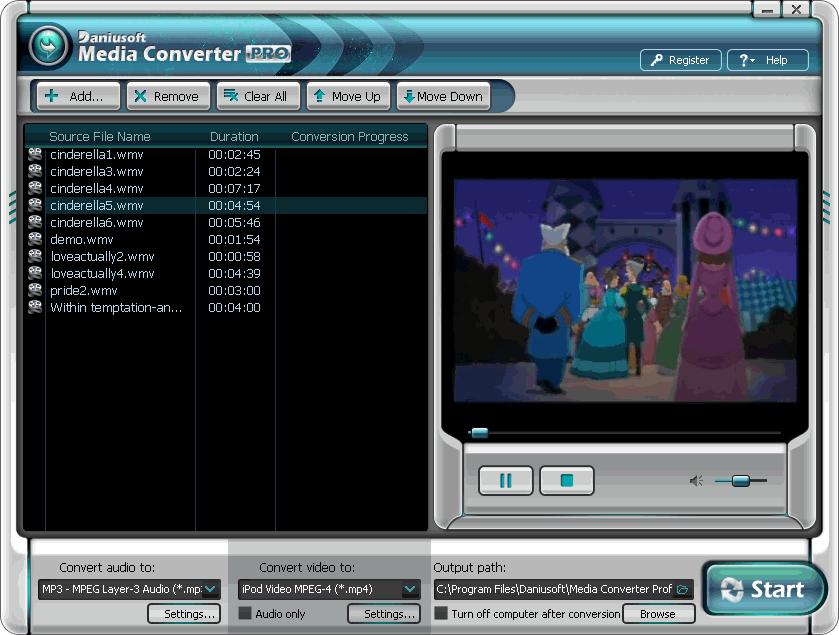The image size is (839, 635).
Task: Stop the video preview playback
Action: tap(567, 480)
